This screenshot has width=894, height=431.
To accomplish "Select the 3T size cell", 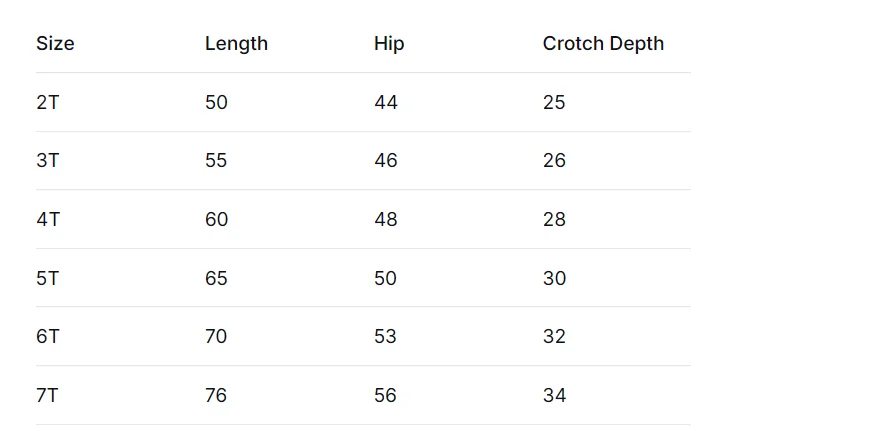I will [47, 161].
